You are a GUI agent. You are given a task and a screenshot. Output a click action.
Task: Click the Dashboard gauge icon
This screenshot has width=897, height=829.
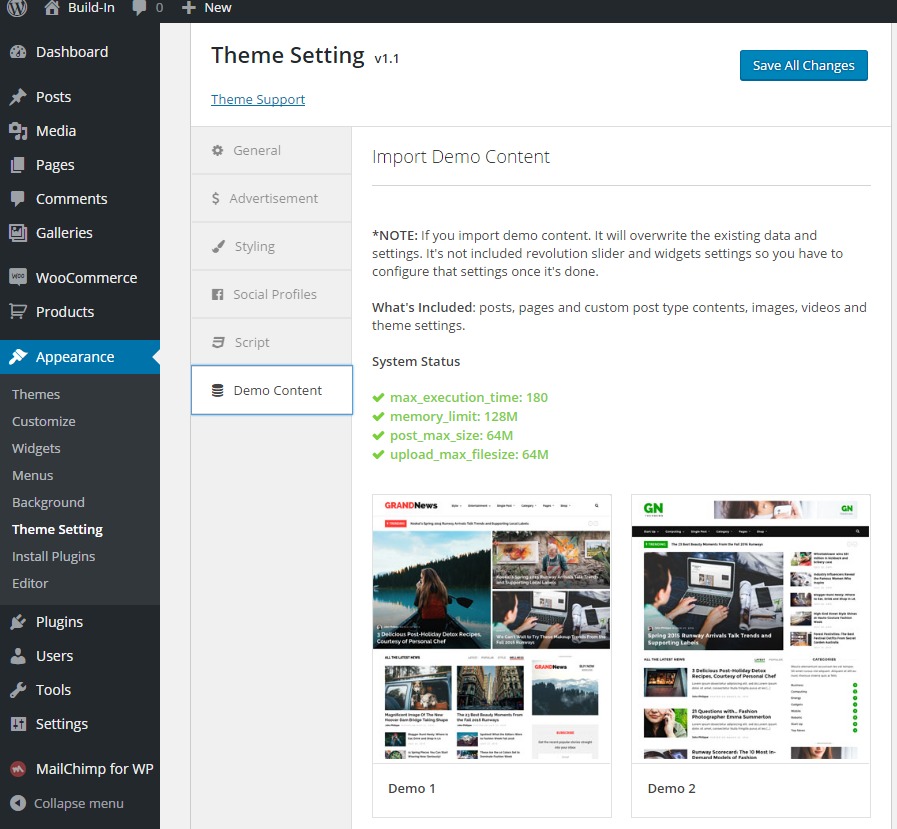(x=18, y=52)
